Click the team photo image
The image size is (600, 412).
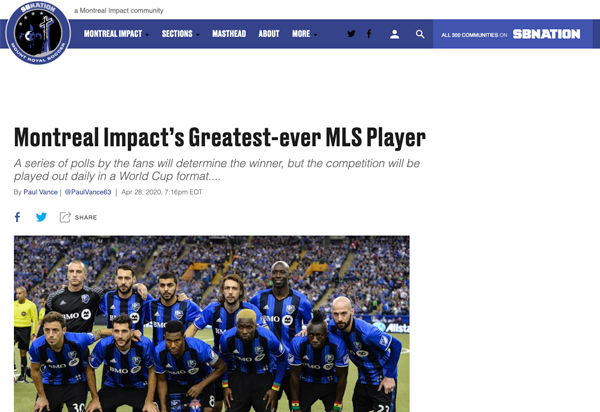coord(212,324)
